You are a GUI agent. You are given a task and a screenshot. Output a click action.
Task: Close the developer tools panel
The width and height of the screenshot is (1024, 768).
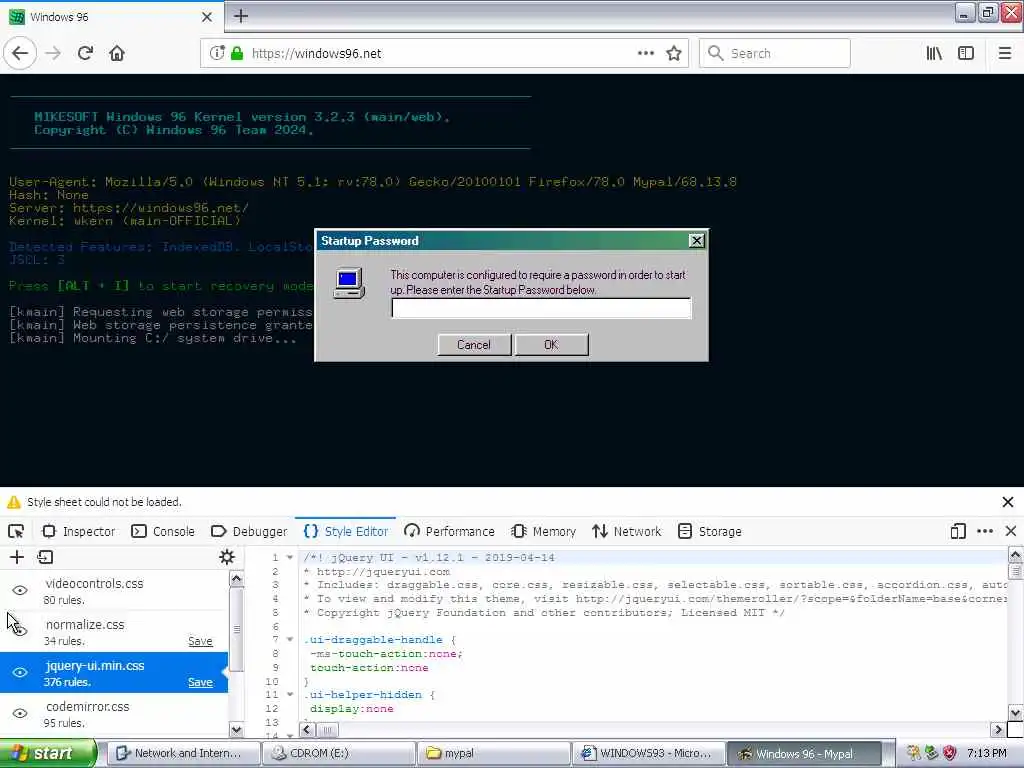tap(1011, 532)
